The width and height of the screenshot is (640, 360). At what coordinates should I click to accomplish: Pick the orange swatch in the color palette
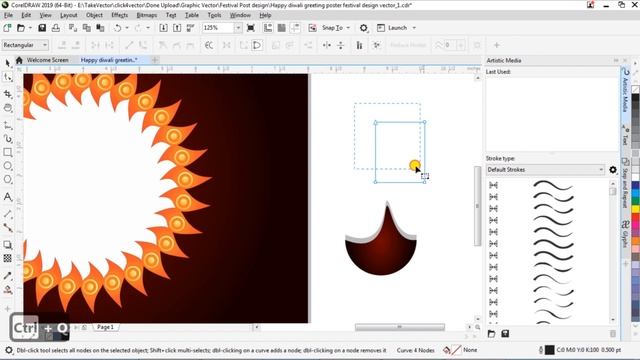(x=636, y=240)
